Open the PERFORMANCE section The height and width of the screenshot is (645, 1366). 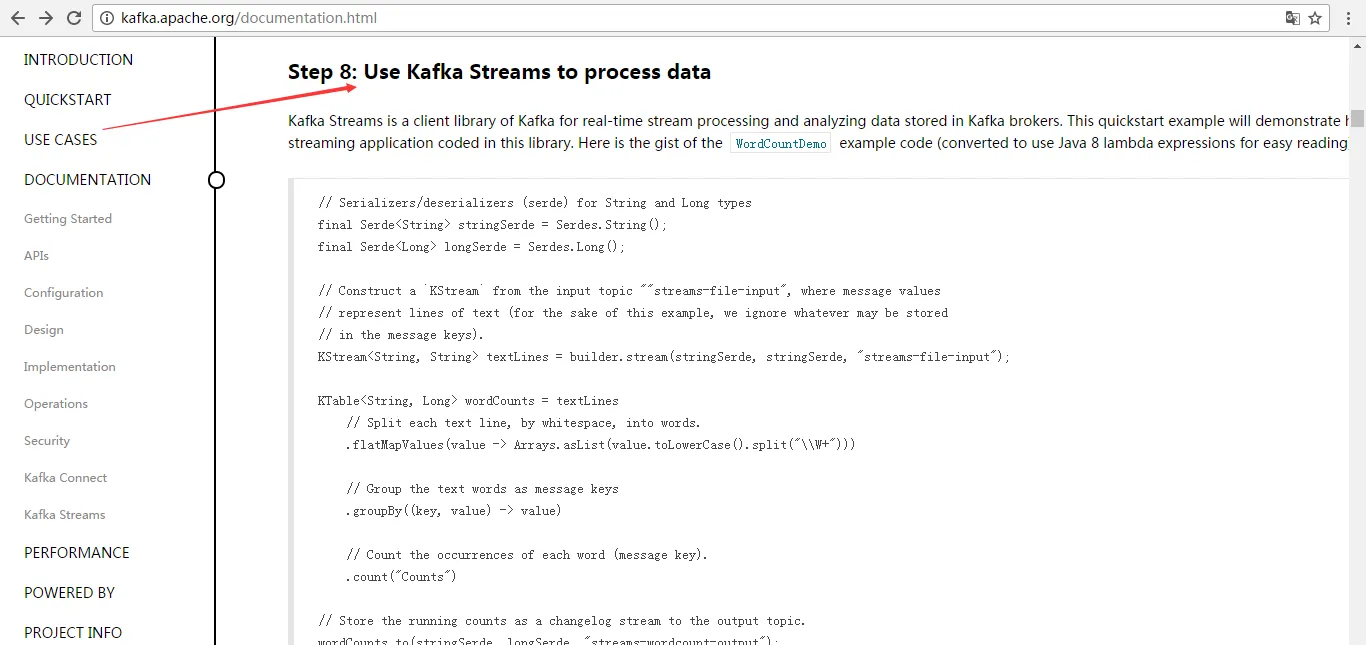[x=77, y=553]
